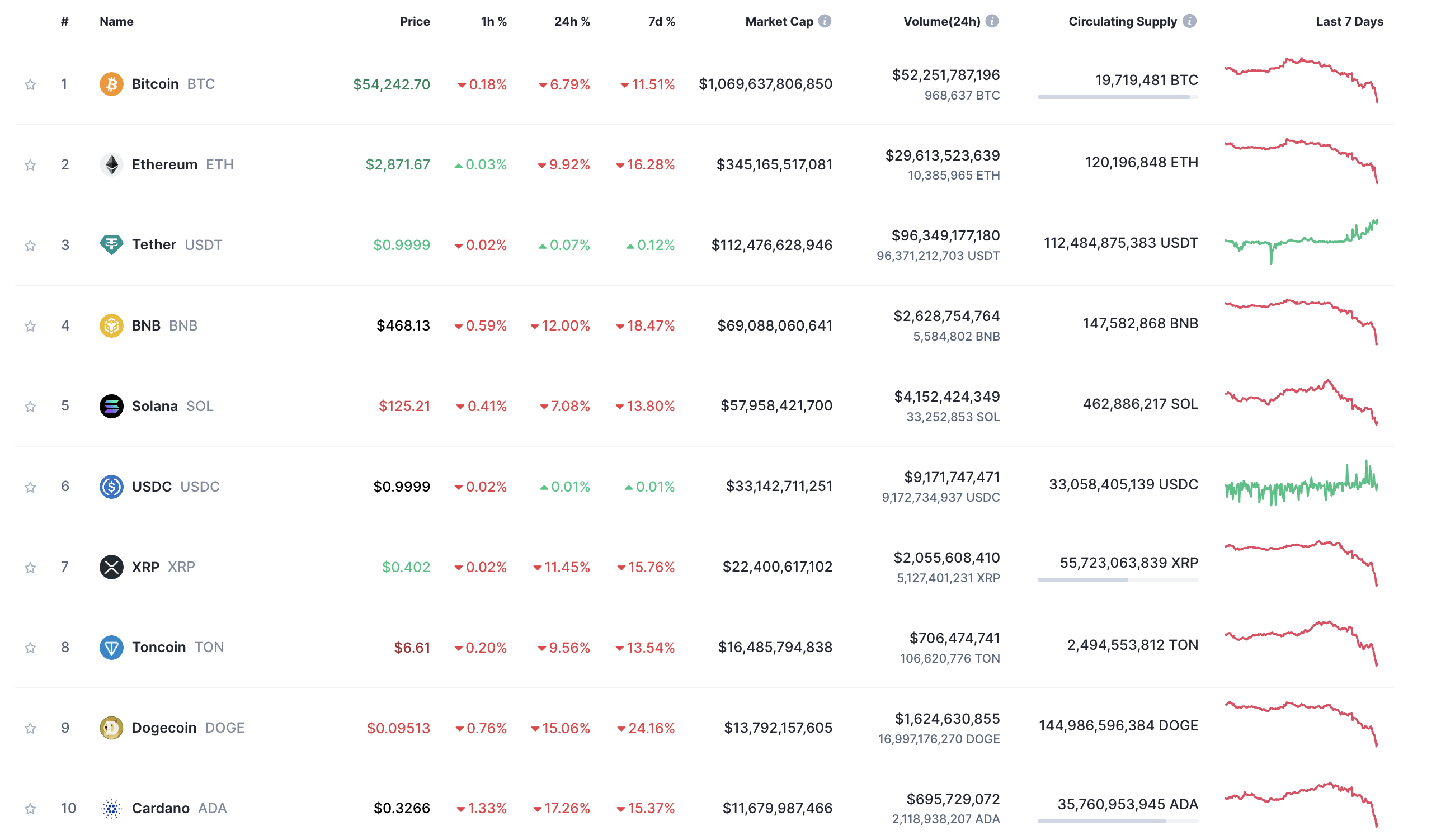
Task: Open the Volume(24h) info icon
Action: coord(992,21)
